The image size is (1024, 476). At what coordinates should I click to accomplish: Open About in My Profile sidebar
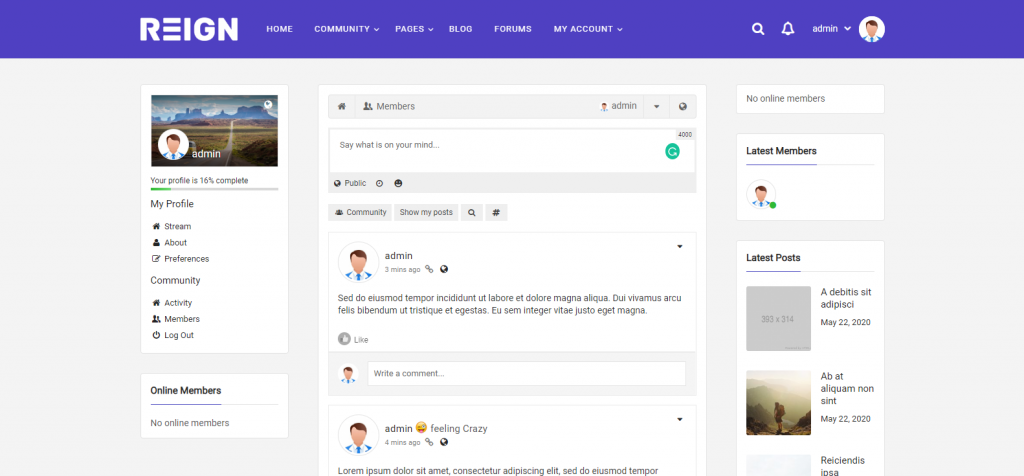point(170,243)
